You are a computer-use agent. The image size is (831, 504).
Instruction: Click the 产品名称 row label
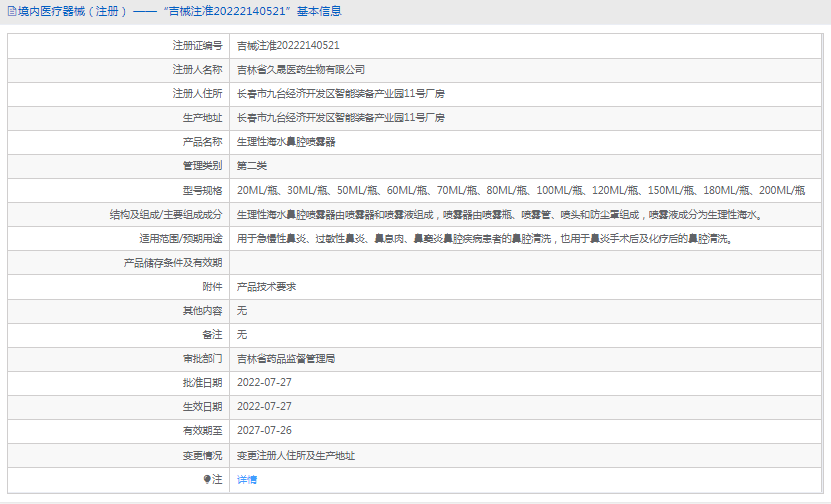tap(202, 142)
